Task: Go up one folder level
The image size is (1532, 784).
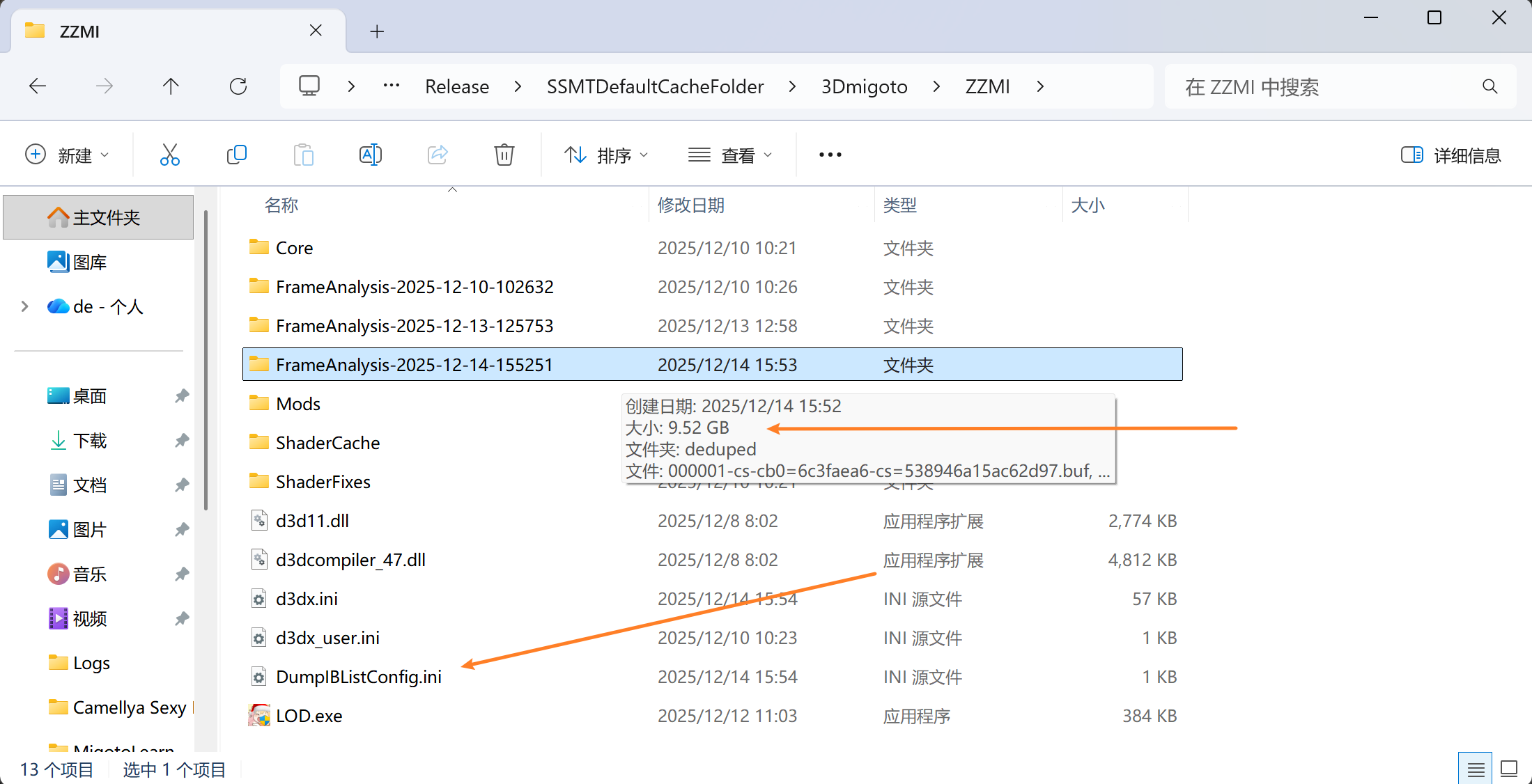Action: 171,86
